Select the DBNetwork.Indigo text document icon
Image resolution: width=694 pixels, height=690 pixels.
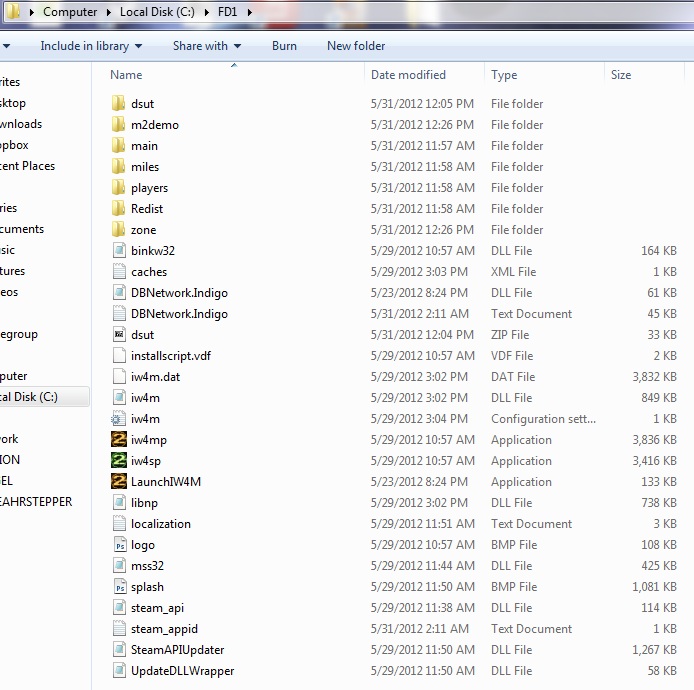[x=119, y=313]
